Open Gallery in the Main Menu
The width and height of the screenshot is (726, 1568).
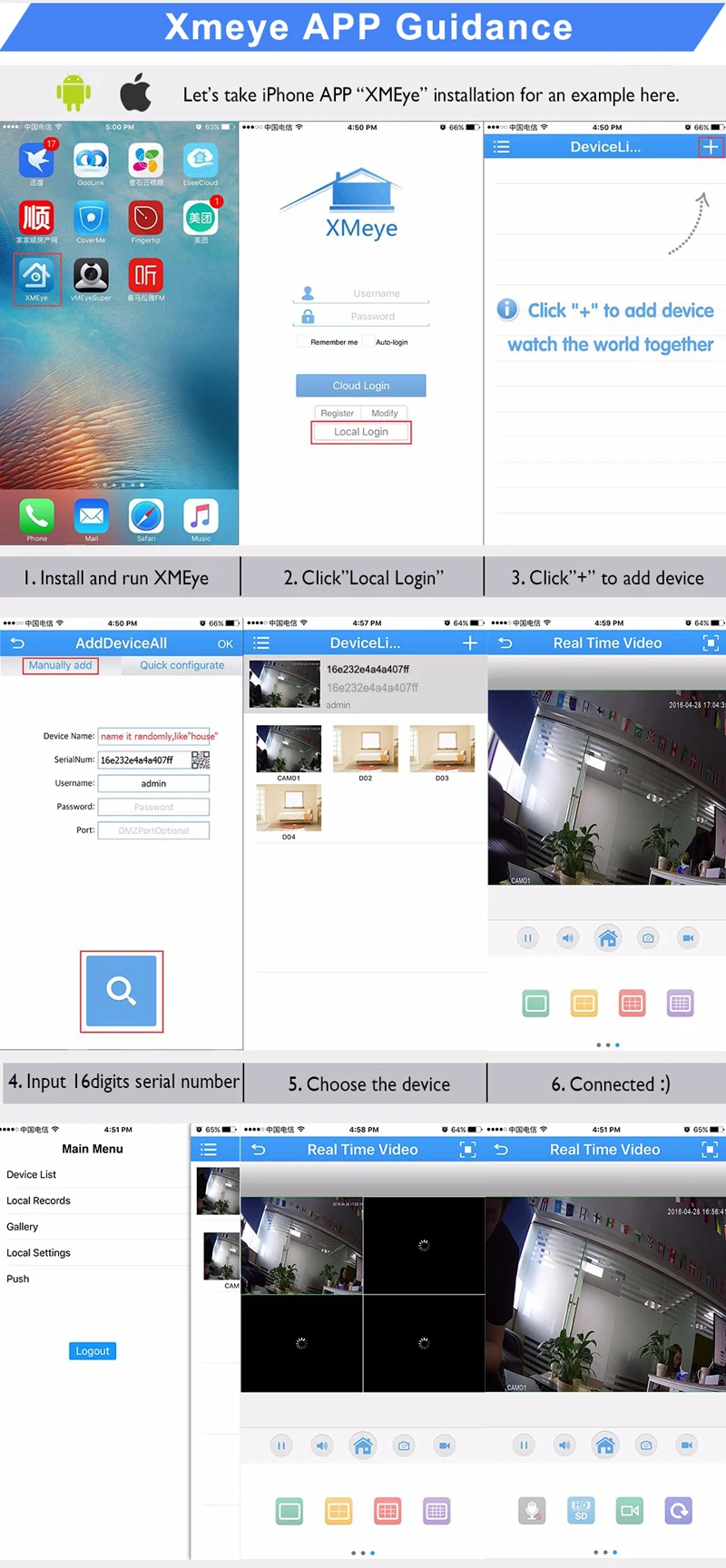click(x=94, y=1227)
